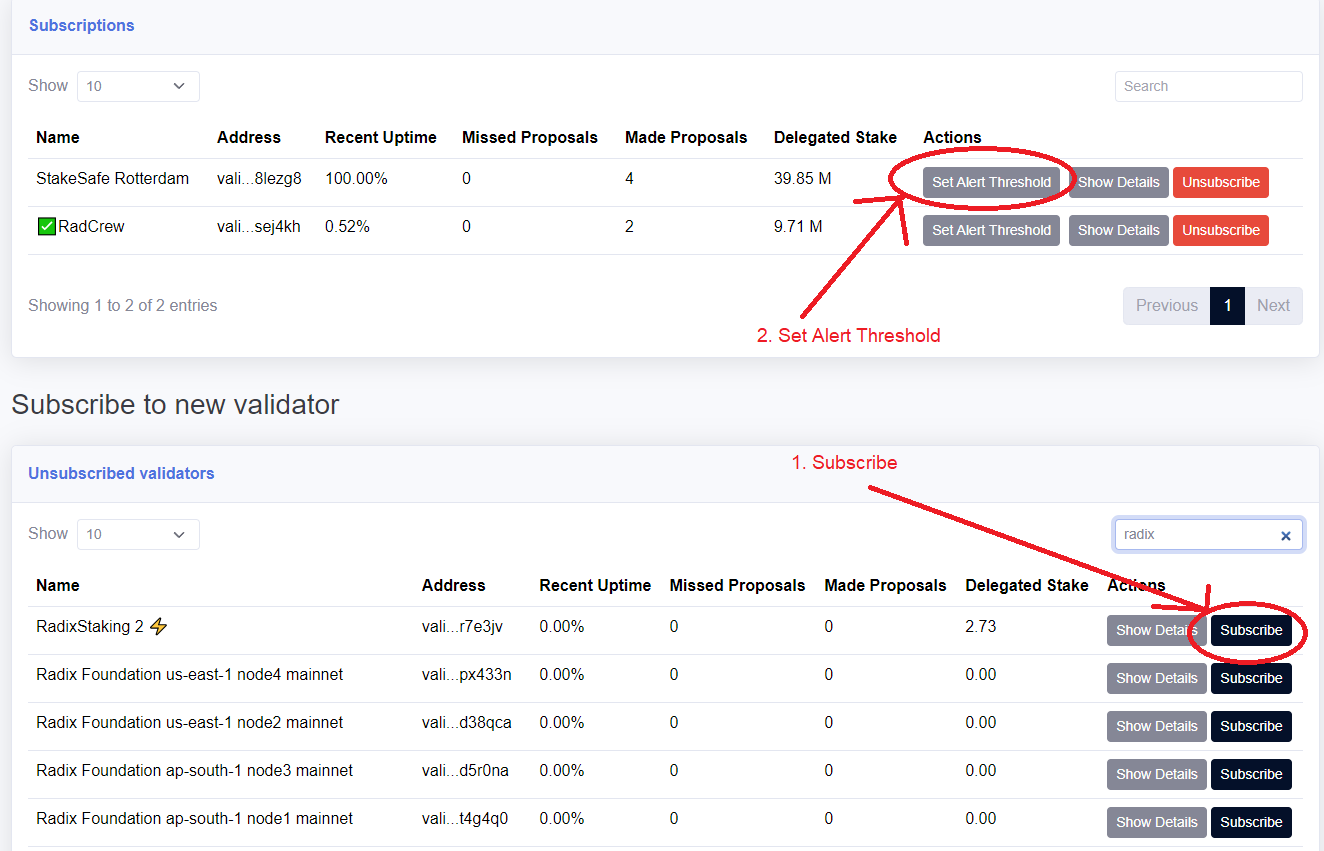Sort unsubscribed validators by Name column
This screenshot has width=1324, height=851.
point(58,586)
